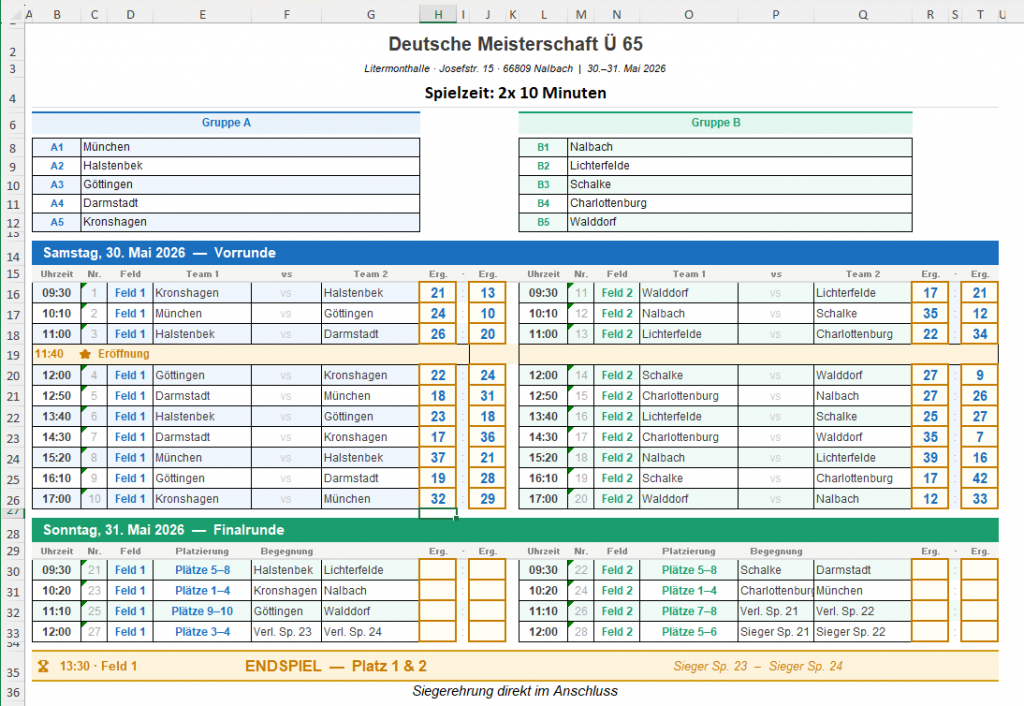The height and width of the screenshot is (706, 1024).
Task: Select Plätze 9–10 placement cell
Action: pos(202,611)
